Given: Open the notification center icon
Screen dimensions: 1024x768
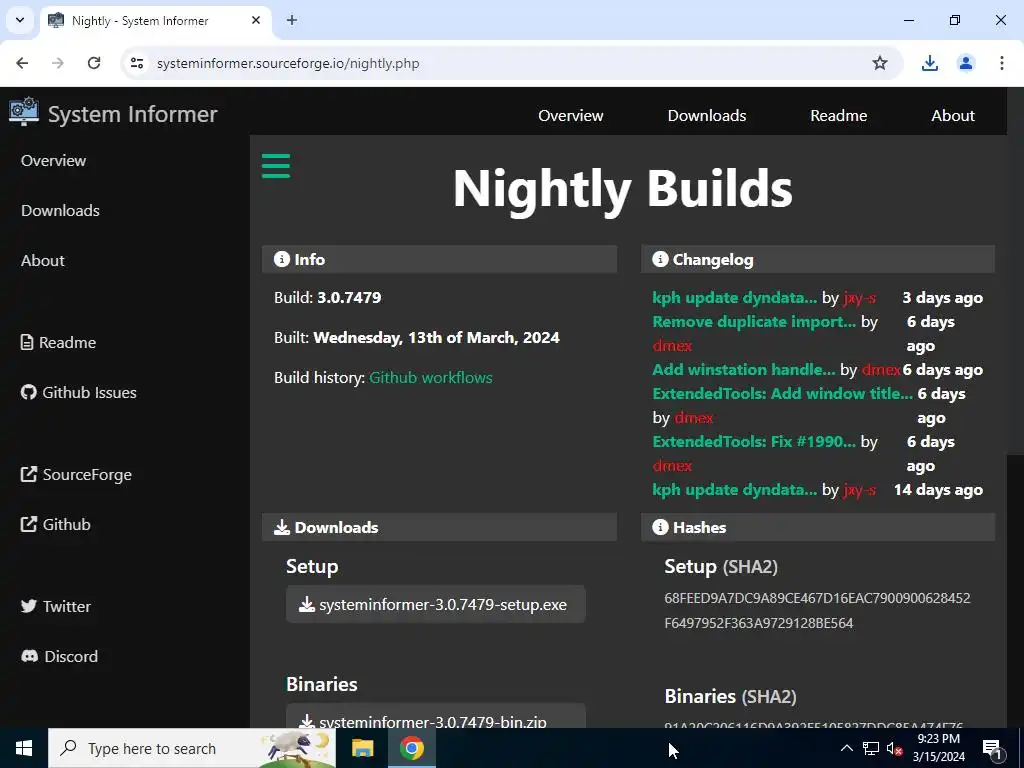Looking at the screenshot, I should pyautogui.click(x=992, y=748).
